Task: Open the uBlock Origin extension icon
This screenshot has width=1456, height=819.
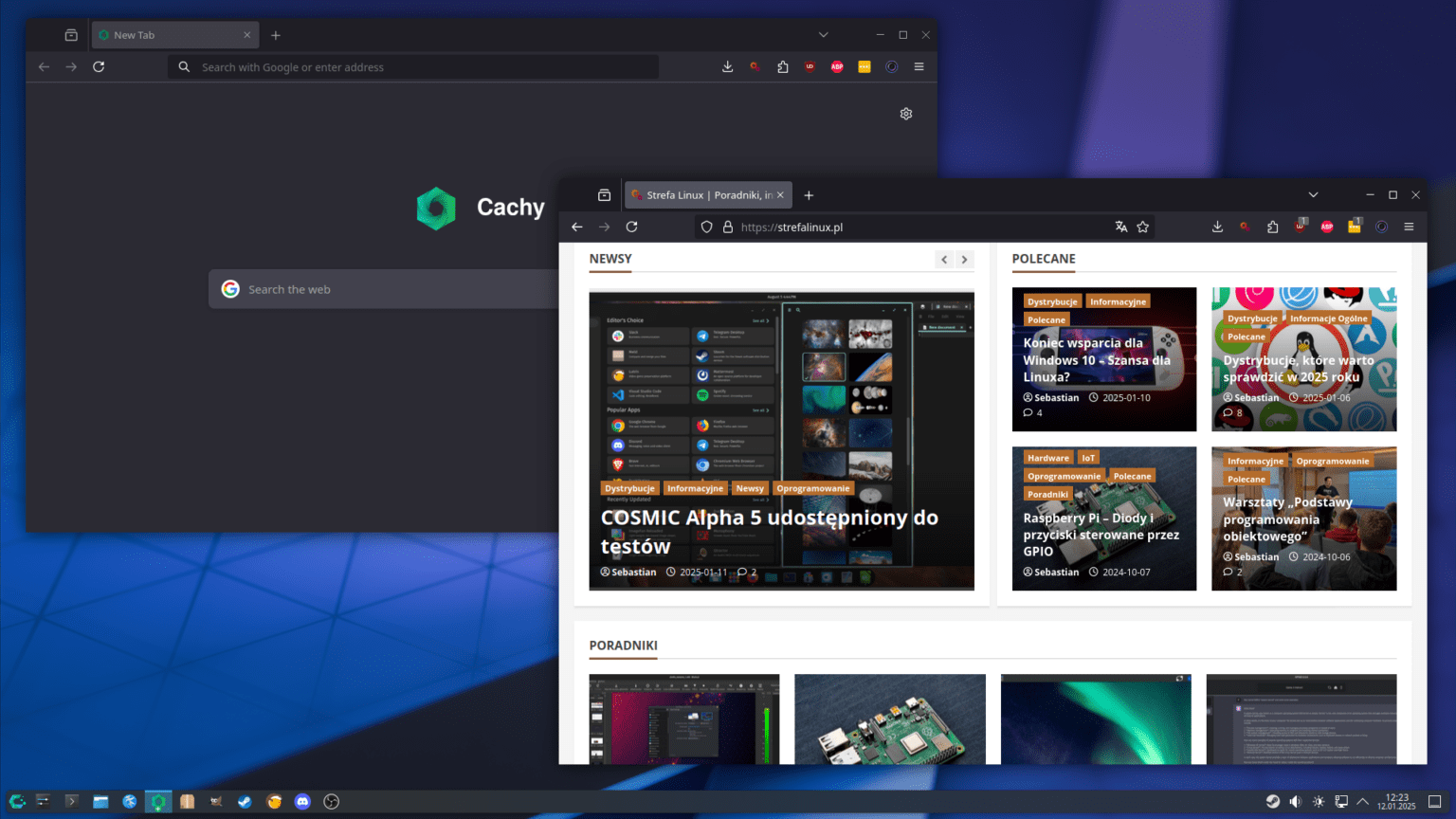Action: [1300, 227]
